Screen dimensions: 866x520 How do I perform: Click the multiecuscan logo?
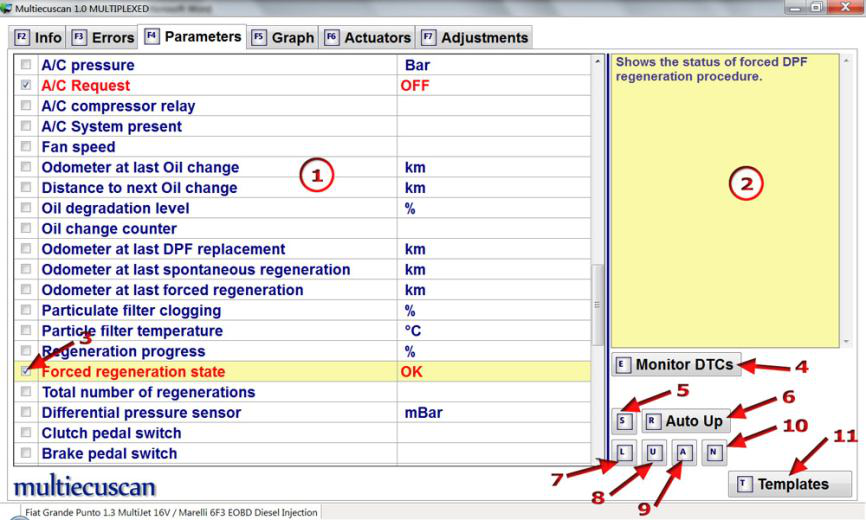(x=85, y=487)
